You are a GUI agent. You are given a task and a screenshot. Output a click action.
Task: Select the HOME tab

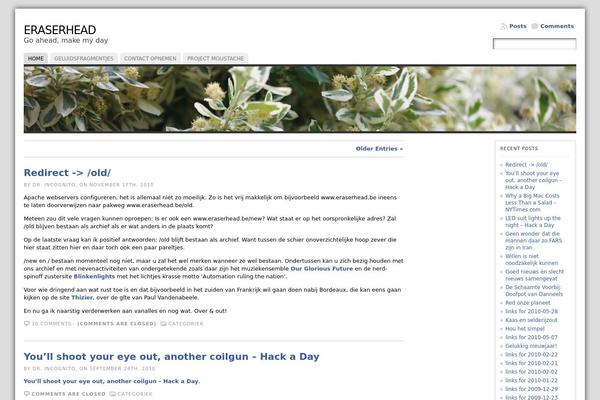pyautogui.click(x=36, y=58)
